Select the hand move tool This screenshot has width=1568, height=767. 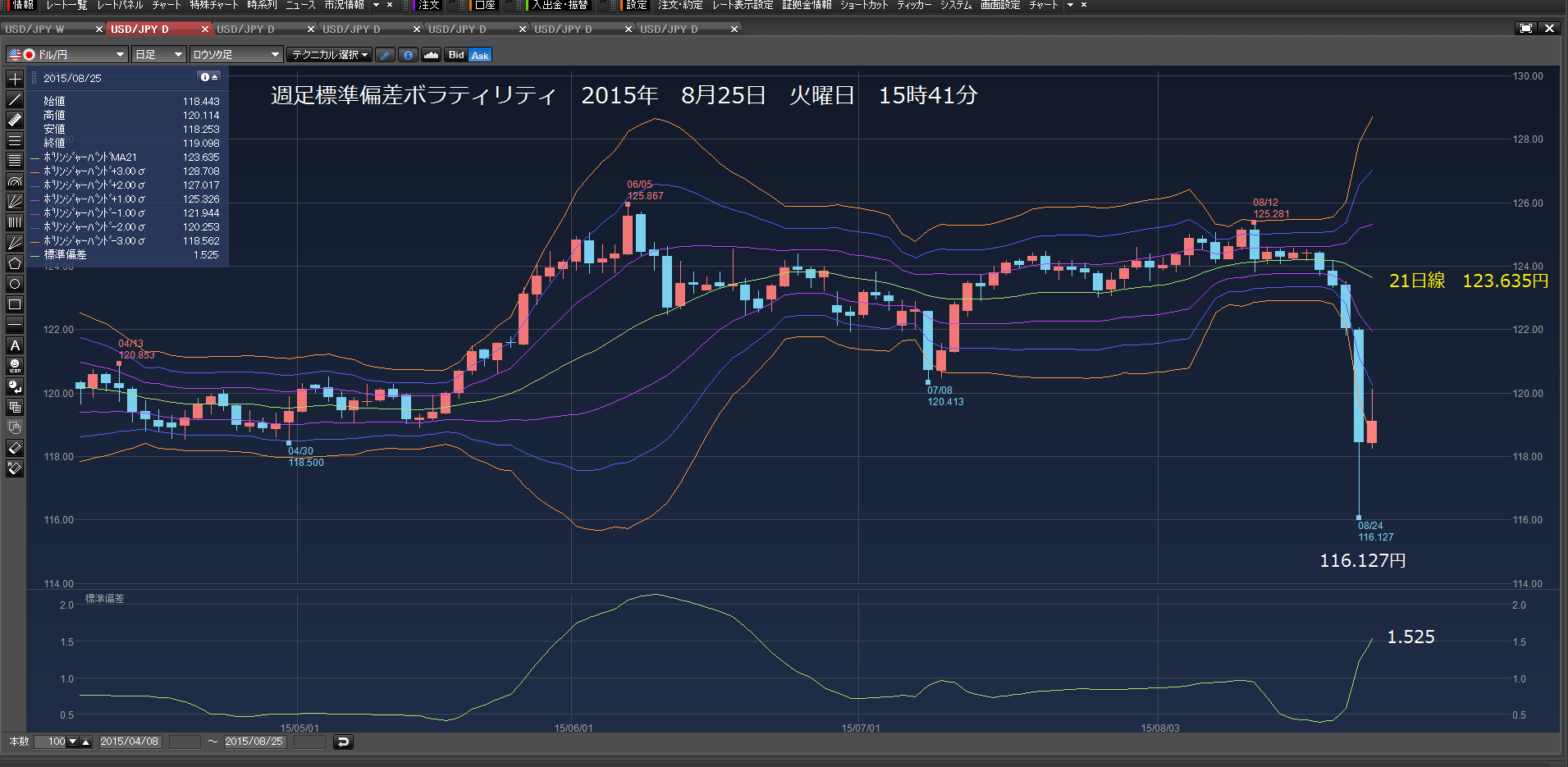click(x=15, y=427)
